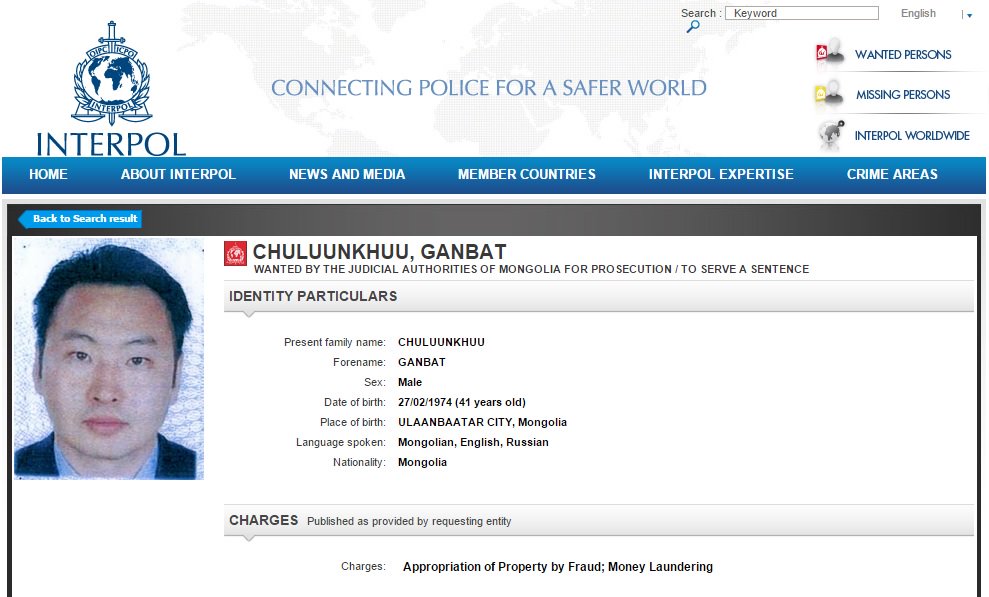Follow the WANTED PERSONS text link
Viewport: 989px width, 597px height.
pos(903,55)
